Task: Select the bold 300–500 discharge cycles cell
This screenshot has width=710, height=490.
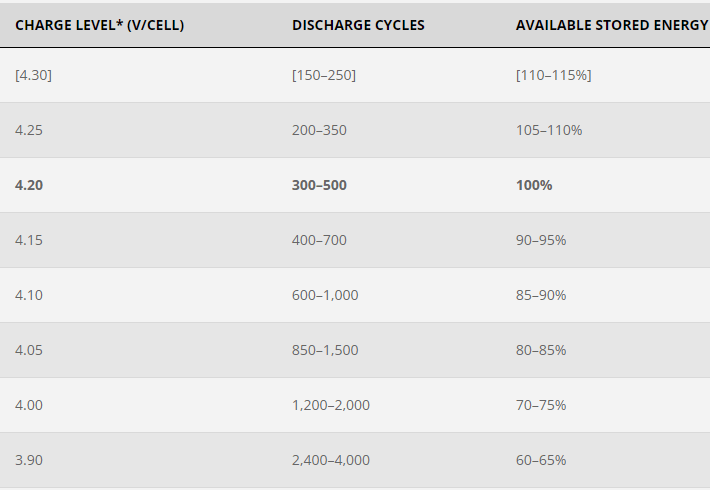Action: click(x=319, y=185)
